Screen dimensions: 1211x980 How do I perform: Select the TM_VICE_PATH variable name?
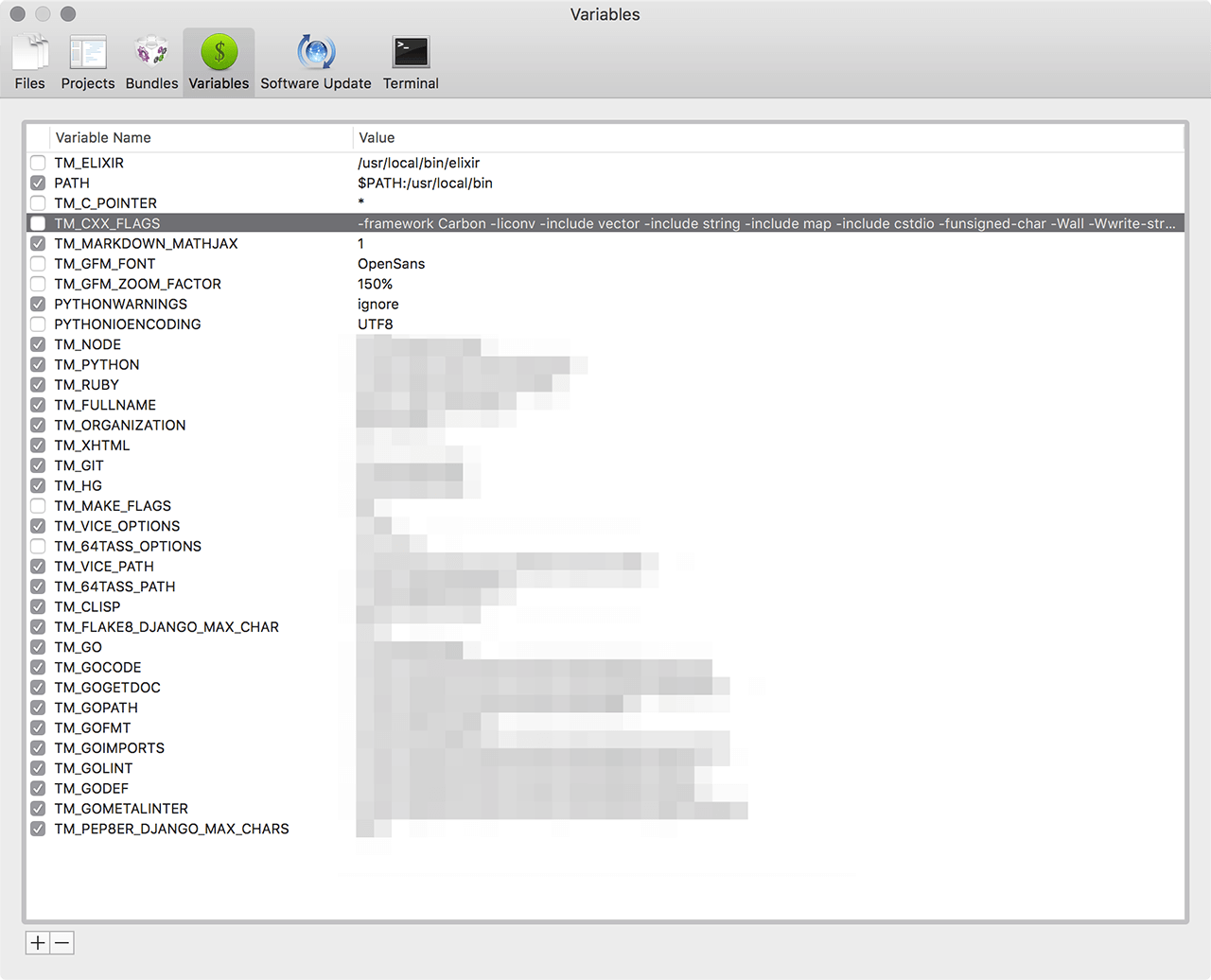coord(104,567)
